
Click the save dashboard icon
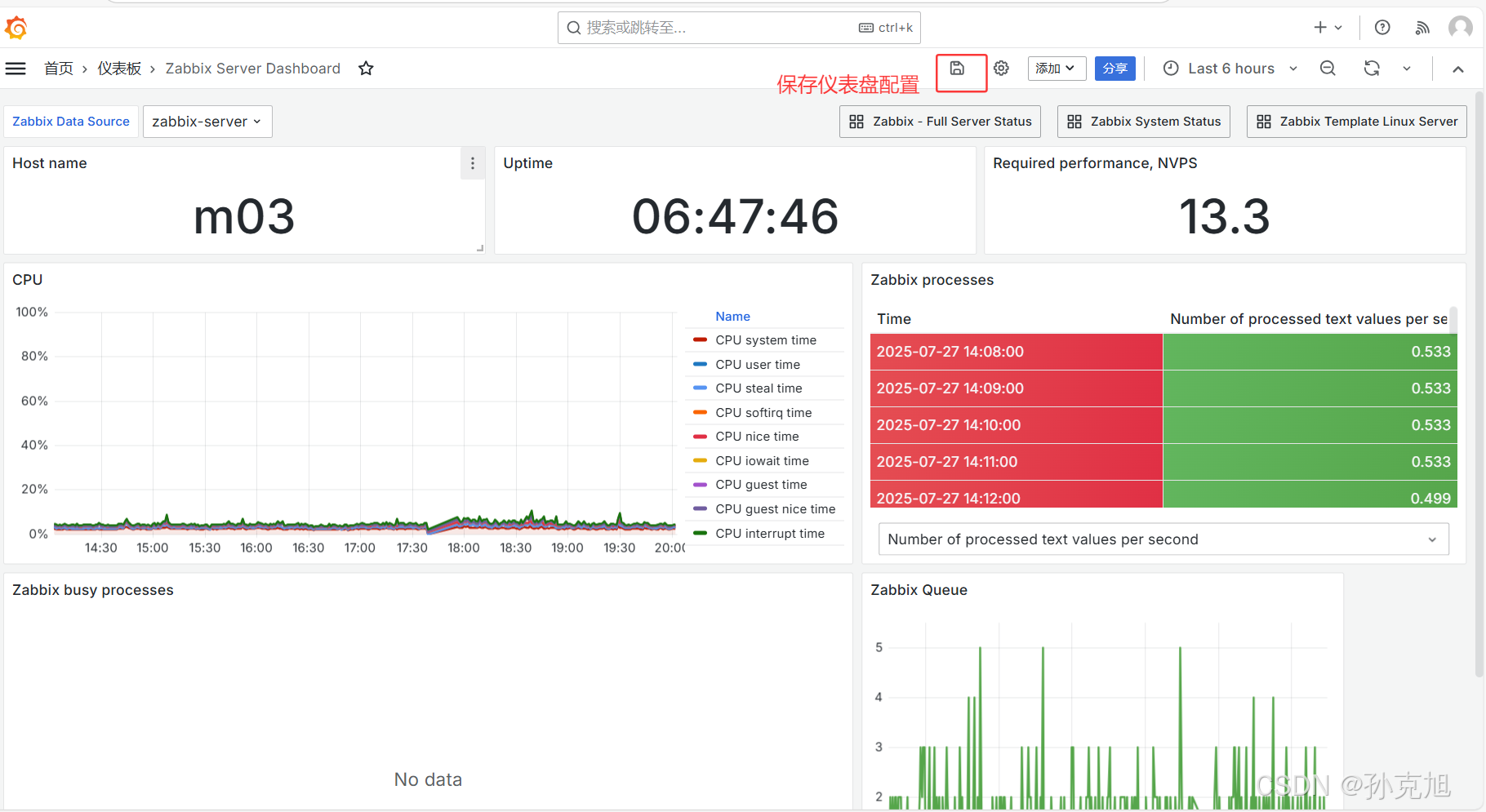[957, 69]
